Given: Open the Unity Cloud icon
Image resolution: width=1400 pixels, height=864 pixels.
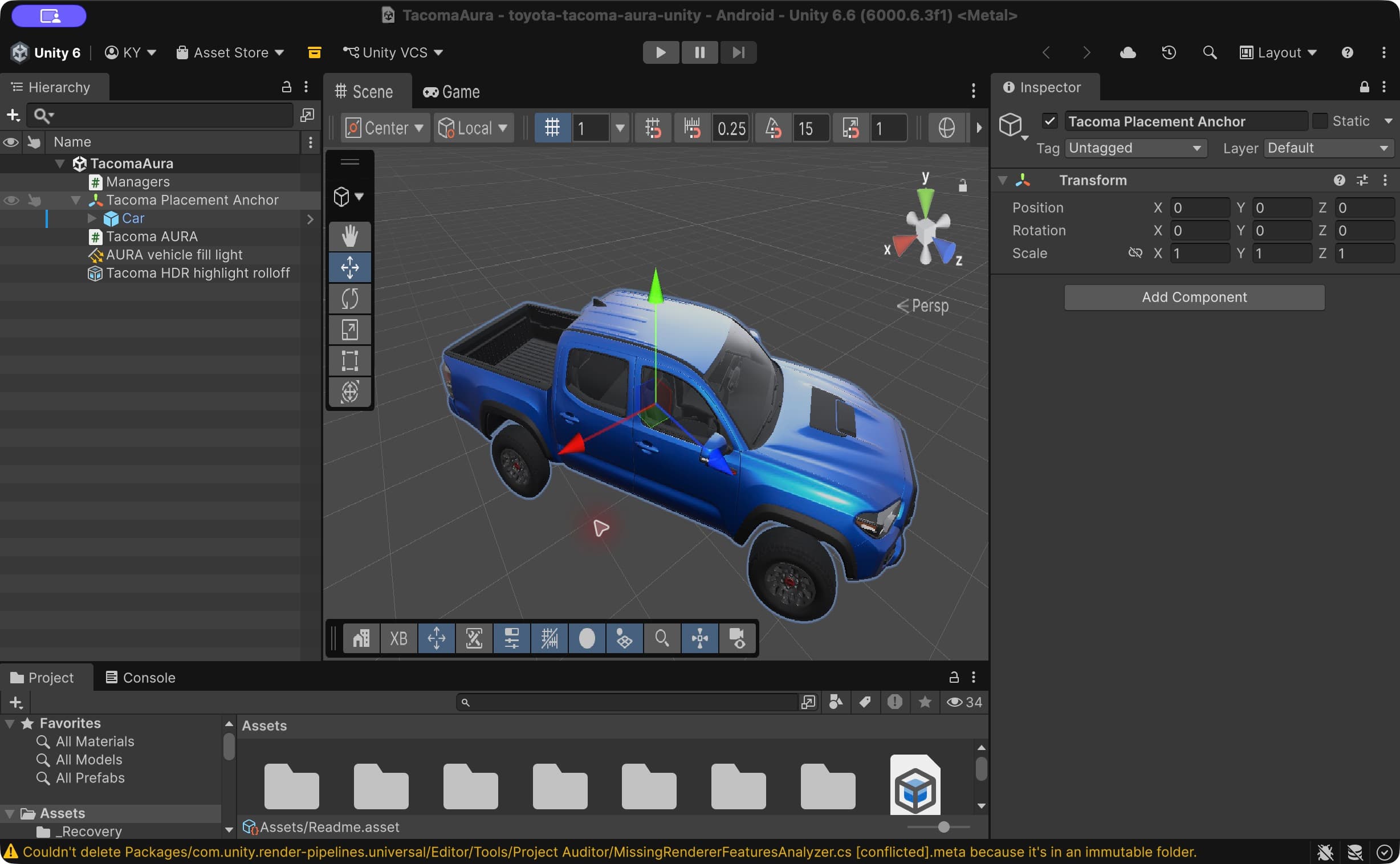Looking at the screenshot, I should (x=1128, y=52).
